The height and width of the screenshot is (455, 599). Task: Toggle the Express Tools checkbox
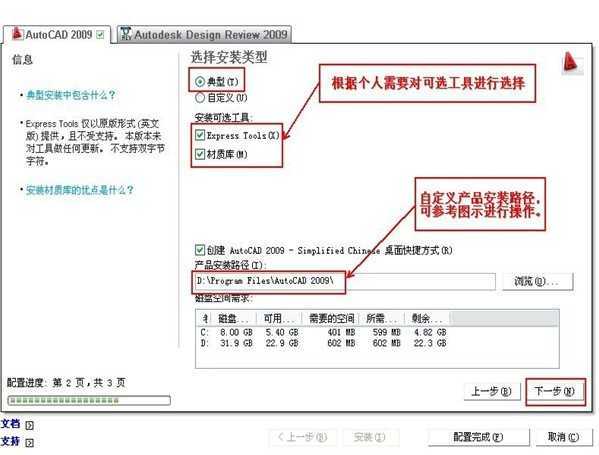(200, 135)
